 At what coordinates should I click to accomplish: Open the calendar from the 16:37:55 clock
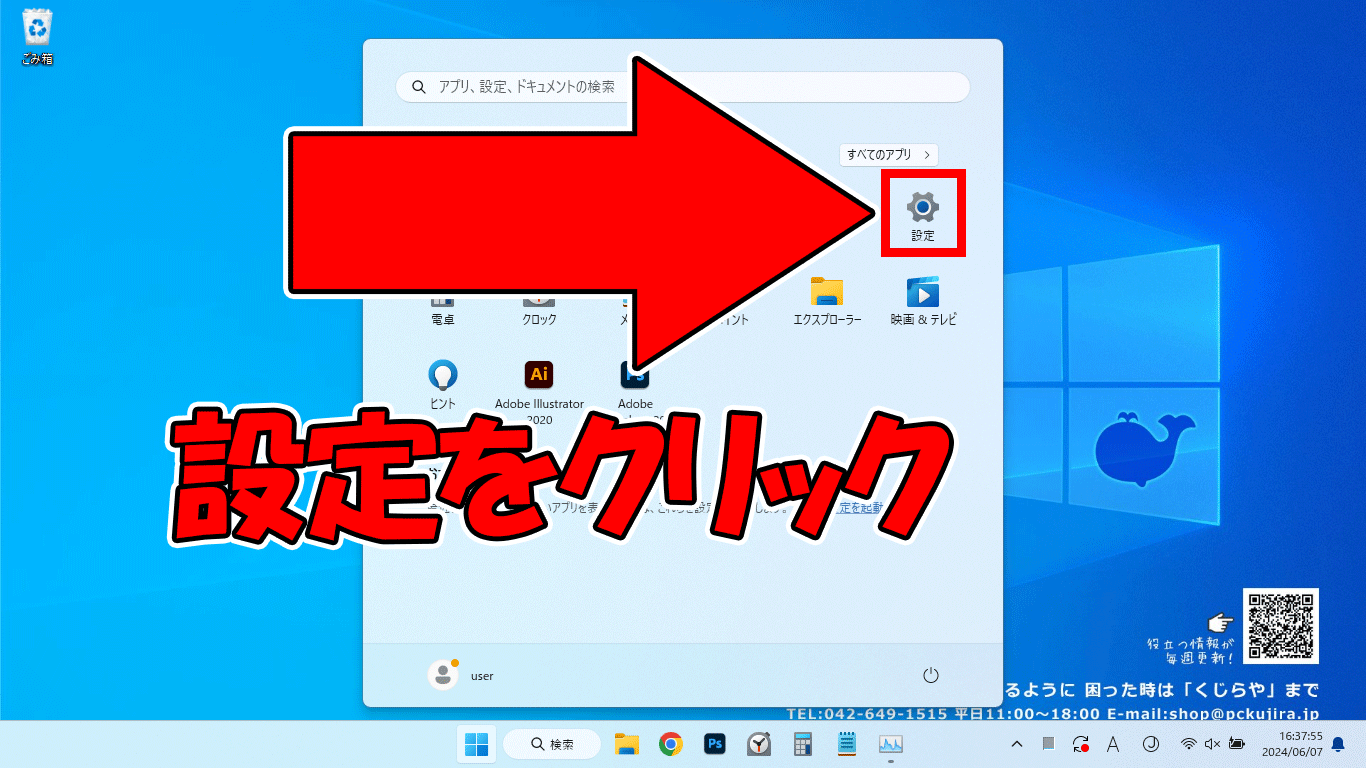[1292, 744]
